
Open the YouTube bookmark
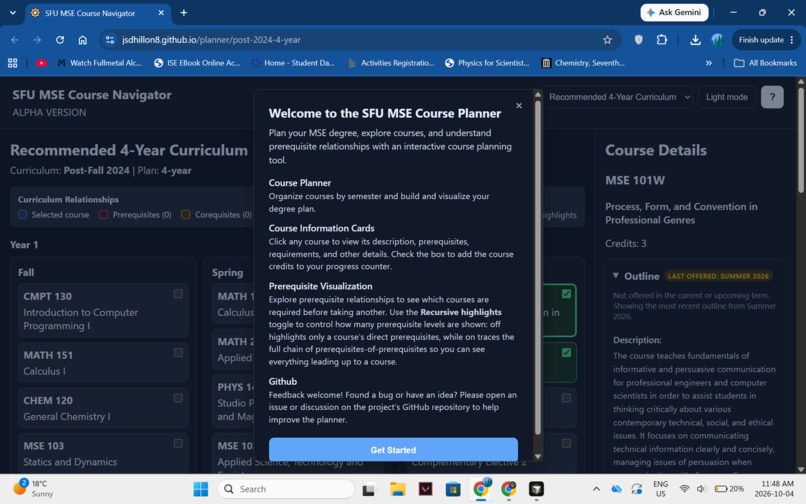[x=41, y=63]
